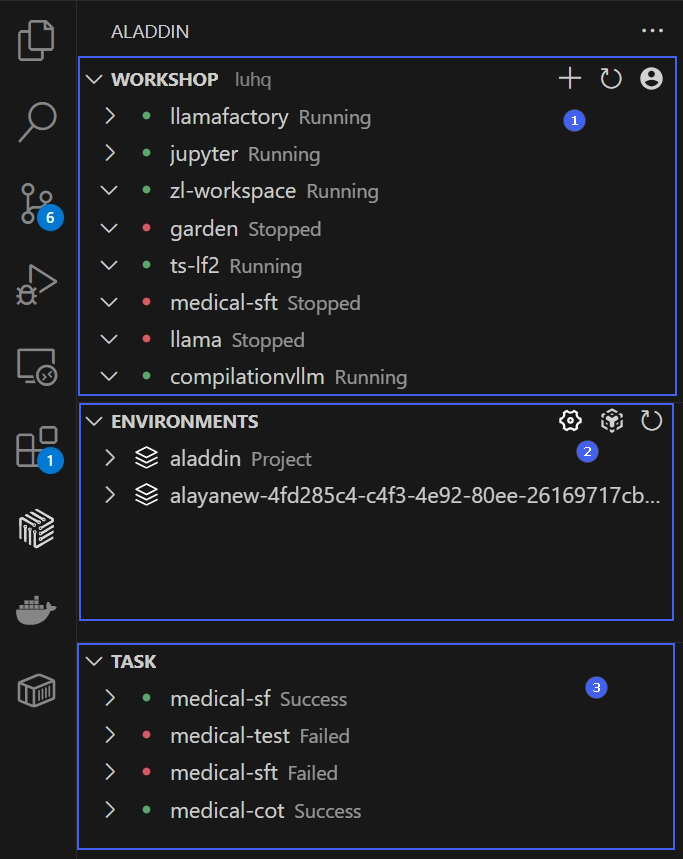Open the Remote Explorer view

(x=36, y=367)
